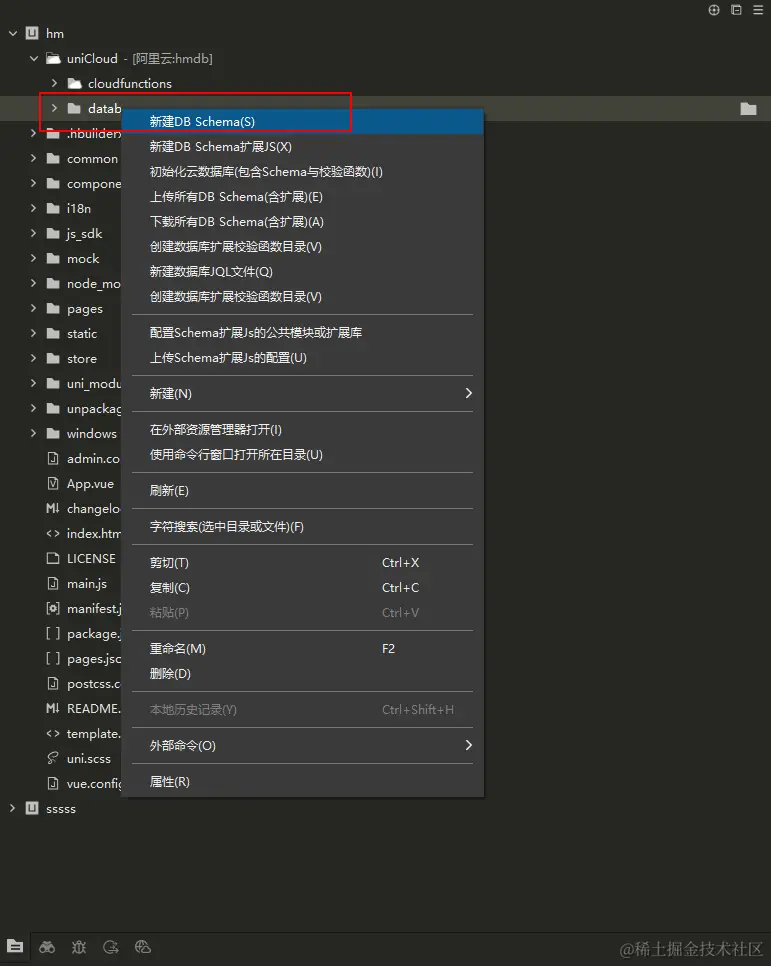Click the markdown icon beside changelog
Screen dimensions: 771x966
[x=53, y=508]
